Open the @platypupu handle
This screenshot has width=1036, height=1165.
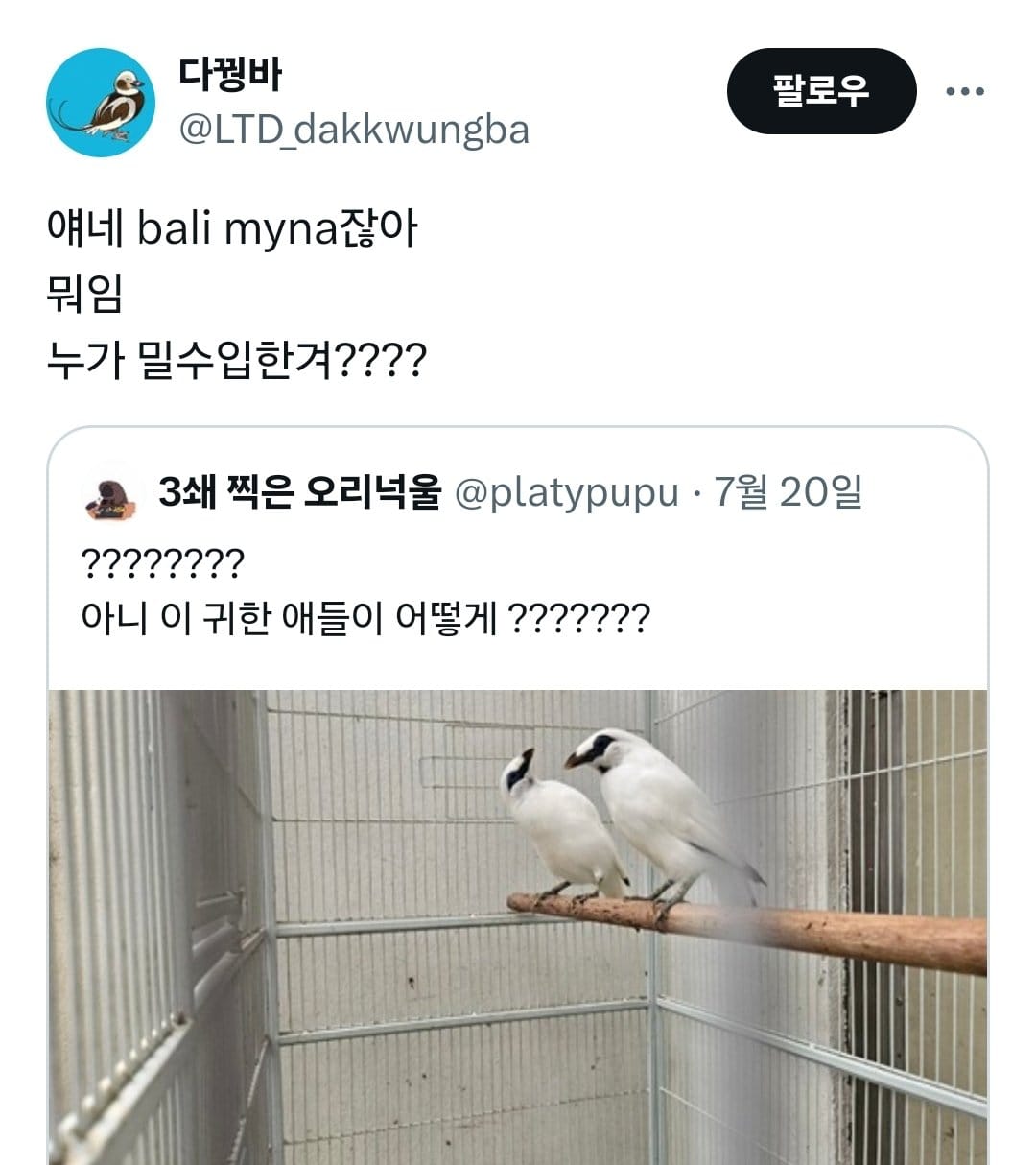(x=566, y=493)
